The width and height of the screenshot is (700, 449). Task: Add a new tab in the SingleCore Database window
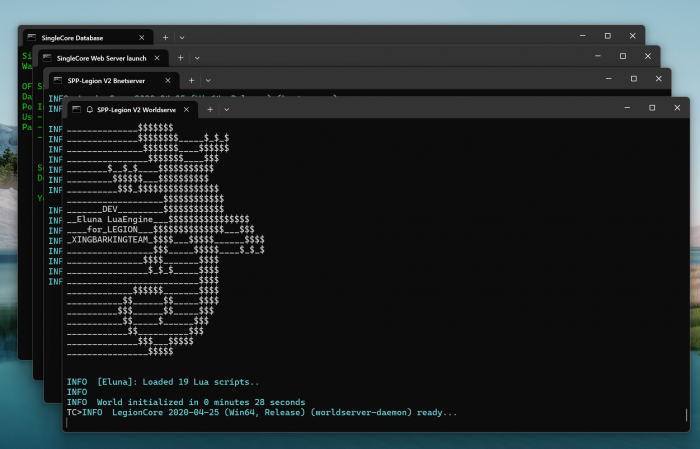[x=165, y=37]
